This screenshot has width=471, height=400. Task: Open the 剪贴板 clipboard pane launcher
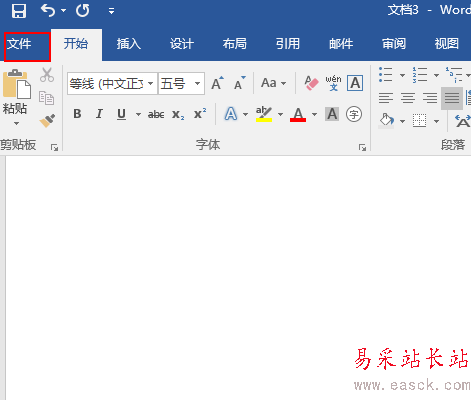54,148
